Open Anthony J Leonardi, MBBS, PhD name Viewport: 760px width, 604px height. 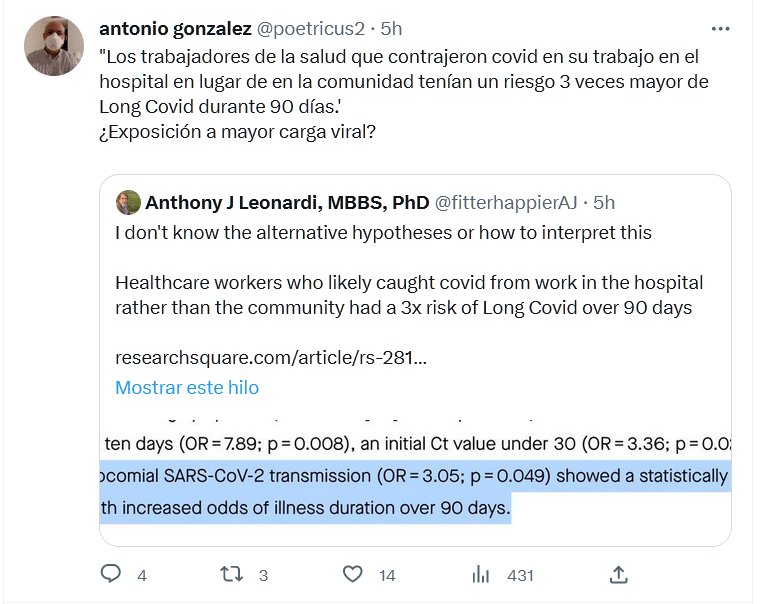[x=287, y=203]
